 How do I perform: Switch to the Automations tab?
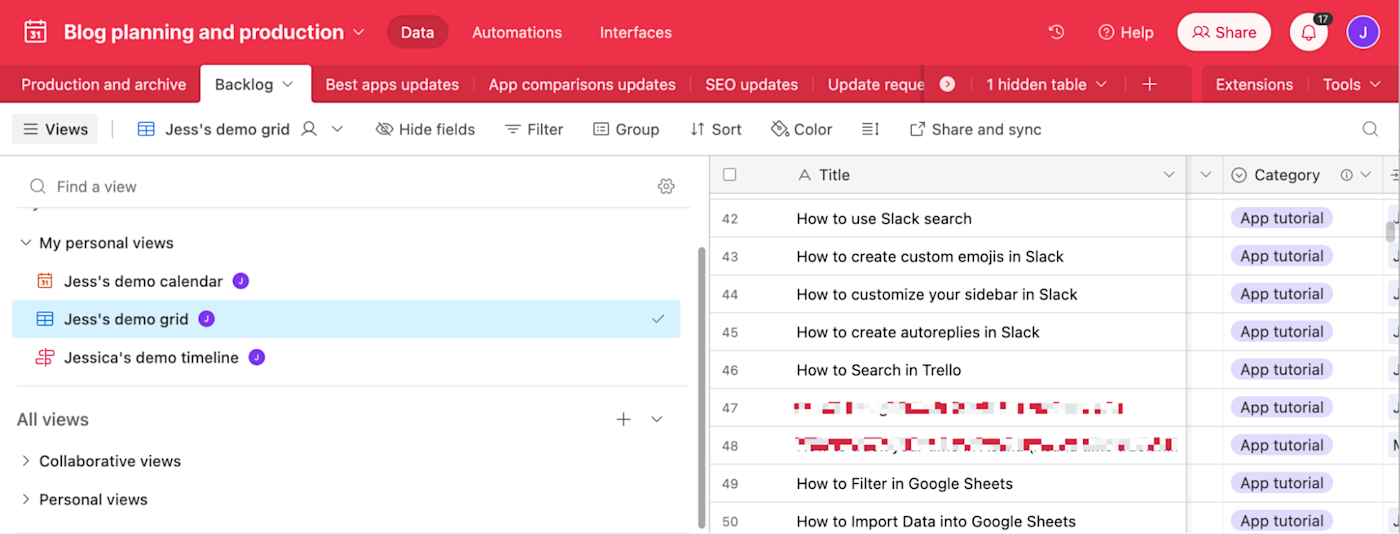517,32
